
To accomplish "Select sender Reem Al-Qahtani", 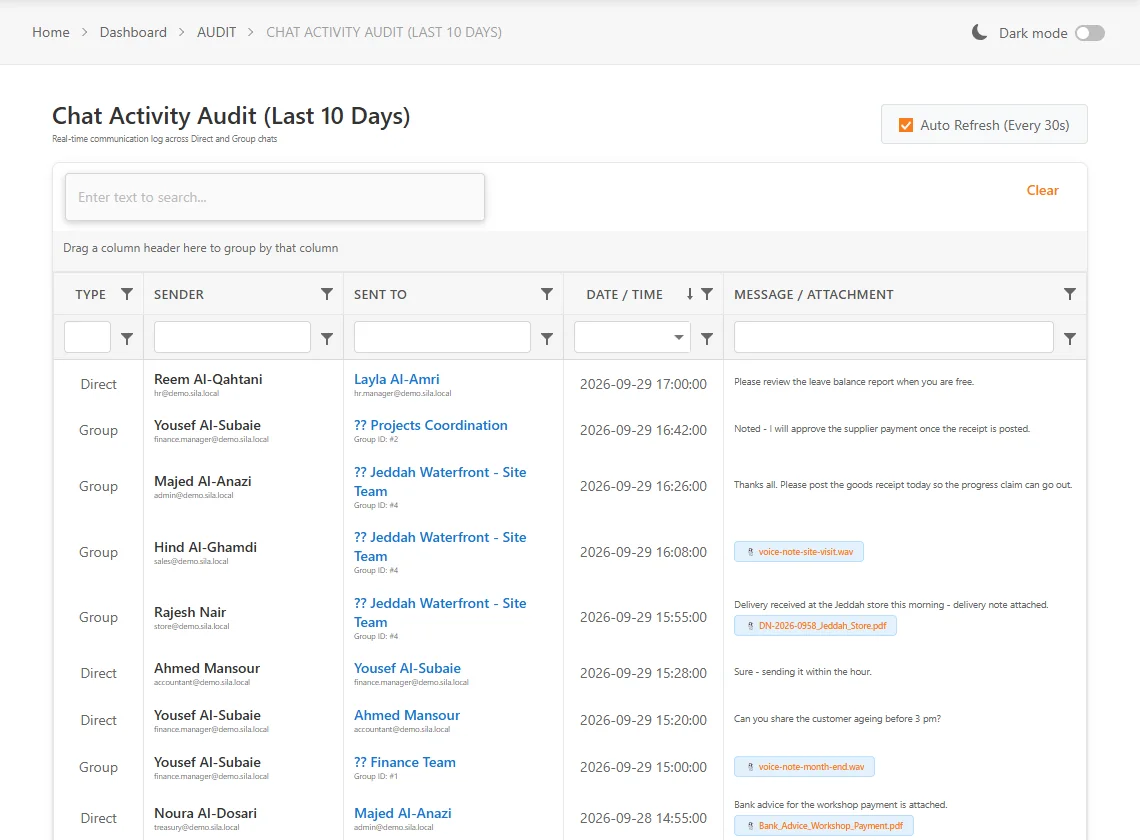I will 208,379.
